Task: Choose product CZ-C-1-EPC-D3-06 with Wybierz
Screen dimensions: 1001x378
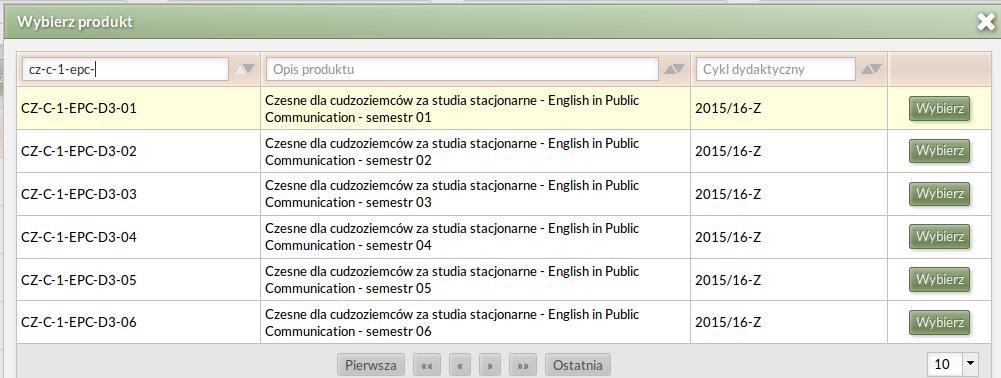Action: (940, 322)
